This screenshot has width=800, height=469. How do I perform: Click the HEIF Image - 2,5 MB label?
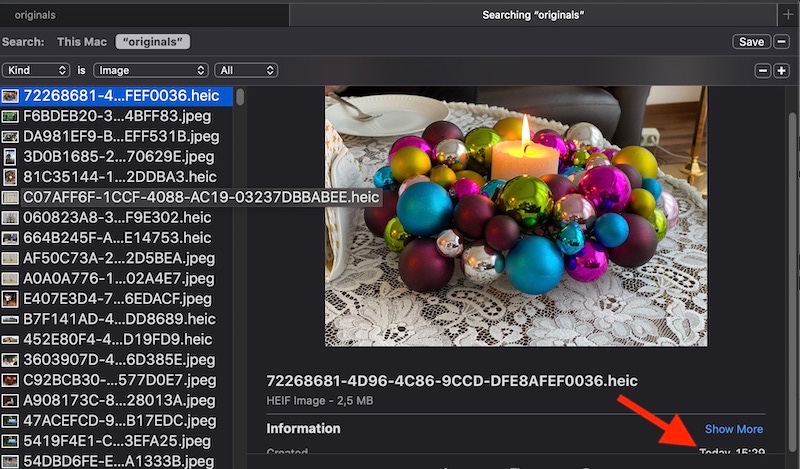coord(320,401)
